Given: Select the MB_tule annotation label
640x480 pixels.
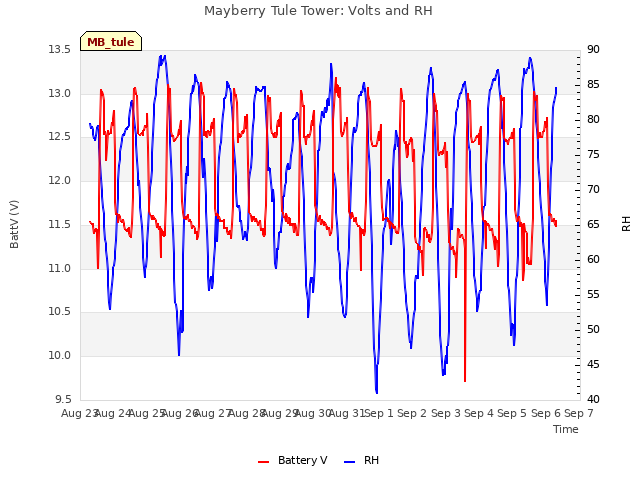Looking at the screenshot, I should 111,42.
